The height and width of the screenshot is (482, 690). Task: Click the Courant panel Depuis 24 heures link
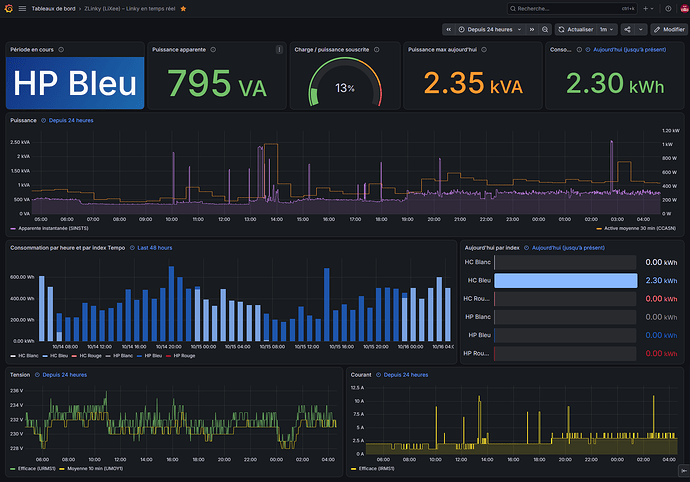point(402,375)
